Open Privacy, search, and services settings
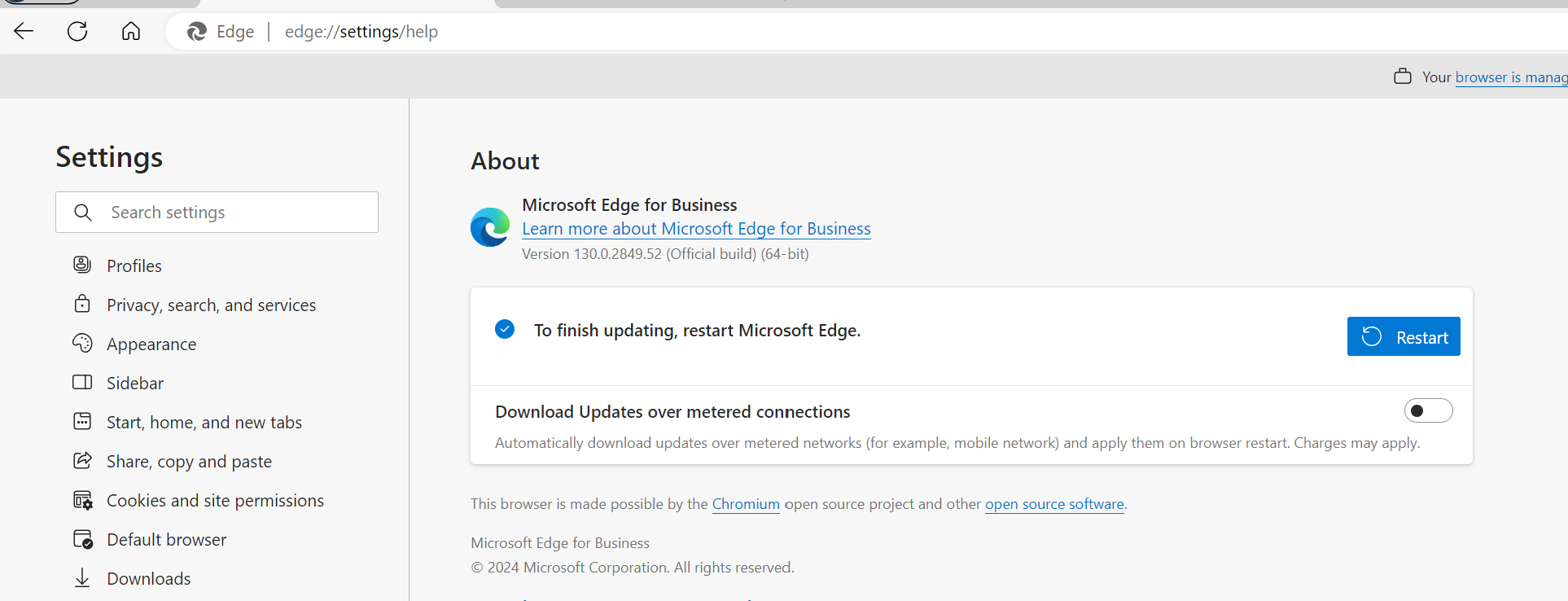Viewport: 1568px width, 601px height. 211,305
